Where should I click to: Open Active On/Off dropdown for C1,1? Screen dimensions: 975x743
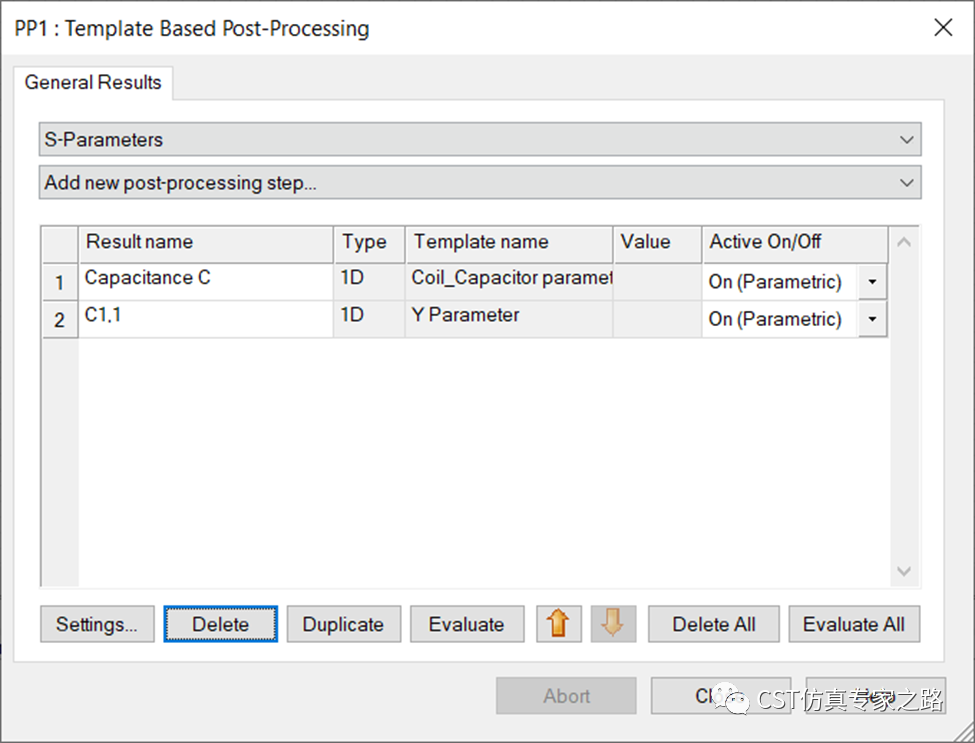click(872, 319)
